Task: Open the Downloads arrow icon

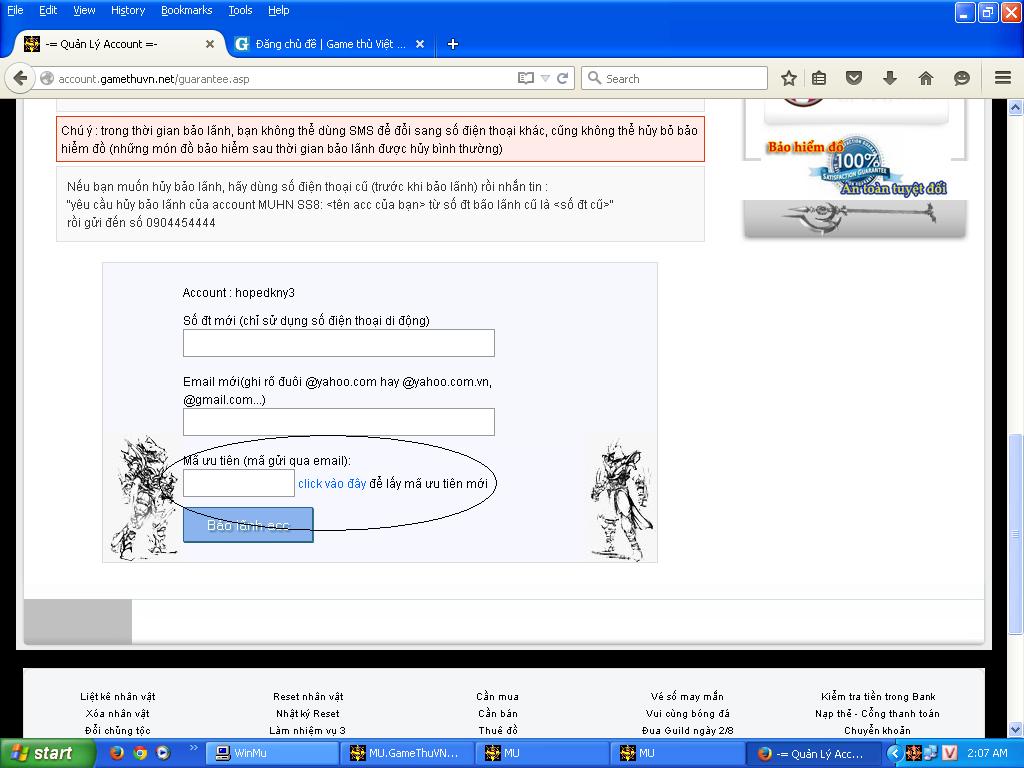Action: tap(889, 78)
